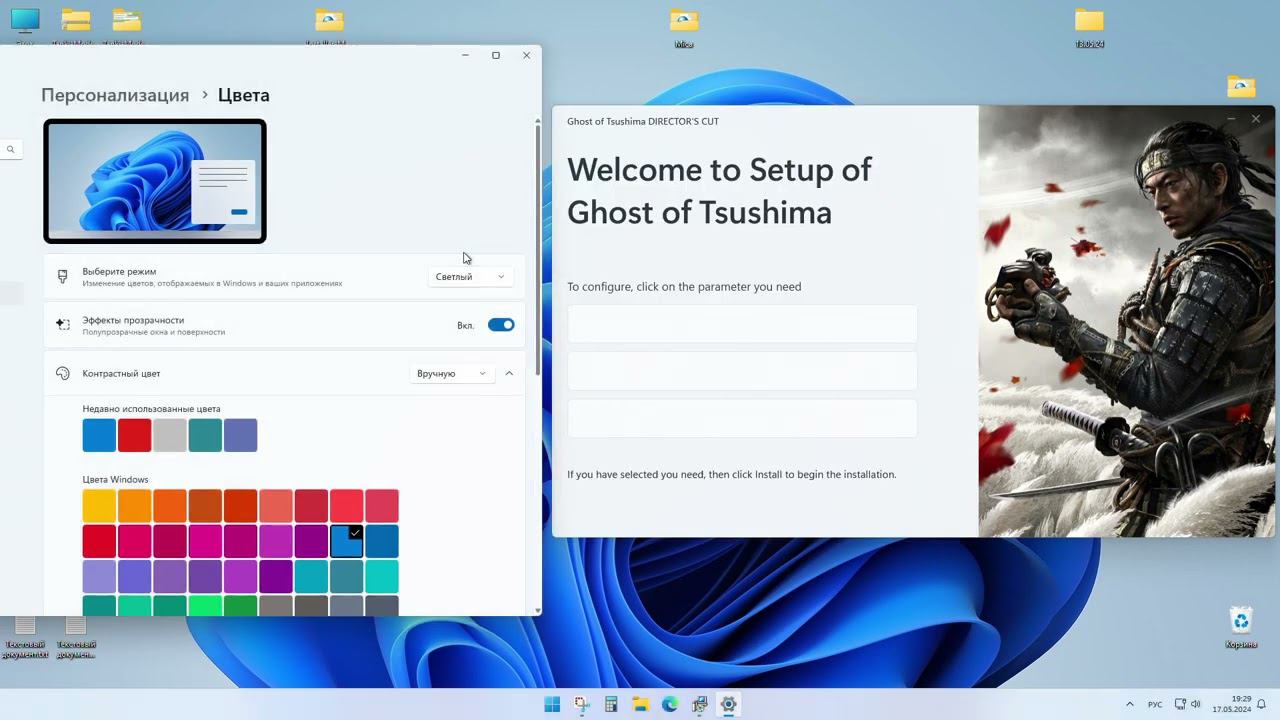This screenshot has width=1280, height=720.
Task: Open the clock showing 19:29 17.05.2024
Action: pos(1232,704)
